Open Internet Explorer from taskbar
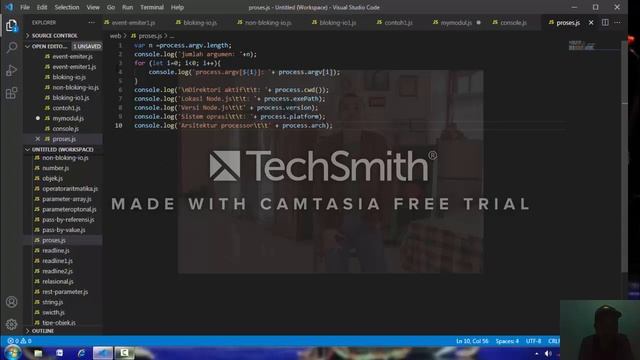Viewport: 640px width, 360px height. [x=81, y=353]
